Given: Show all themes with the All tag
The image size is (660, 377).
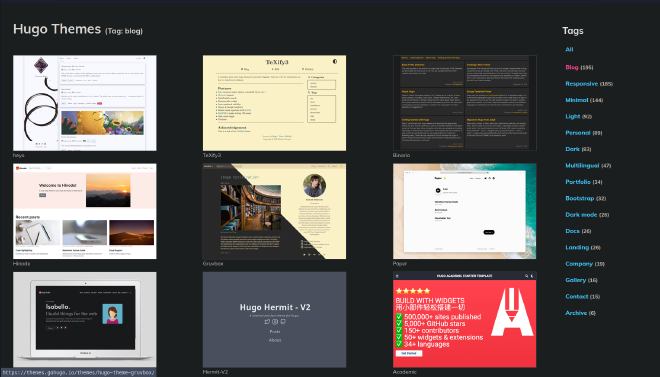Looking at the screenshot, I should click(569, 50).
